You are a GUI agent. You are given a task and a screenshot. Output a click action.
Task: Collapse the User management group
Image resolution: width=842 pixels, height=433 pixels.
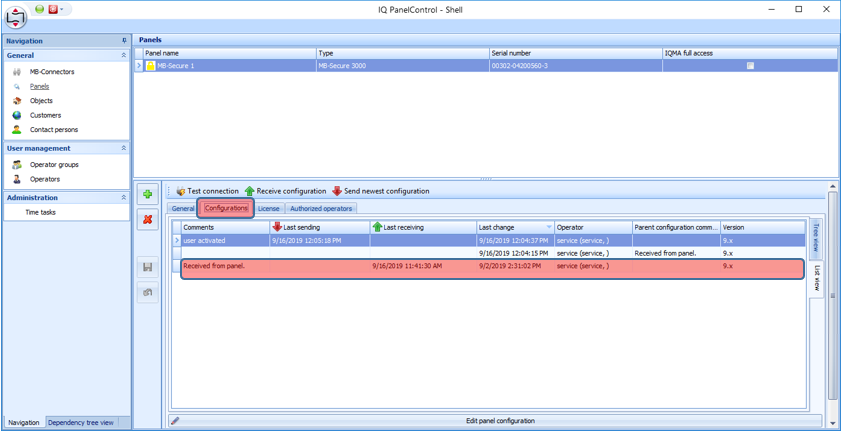(124, 148)
